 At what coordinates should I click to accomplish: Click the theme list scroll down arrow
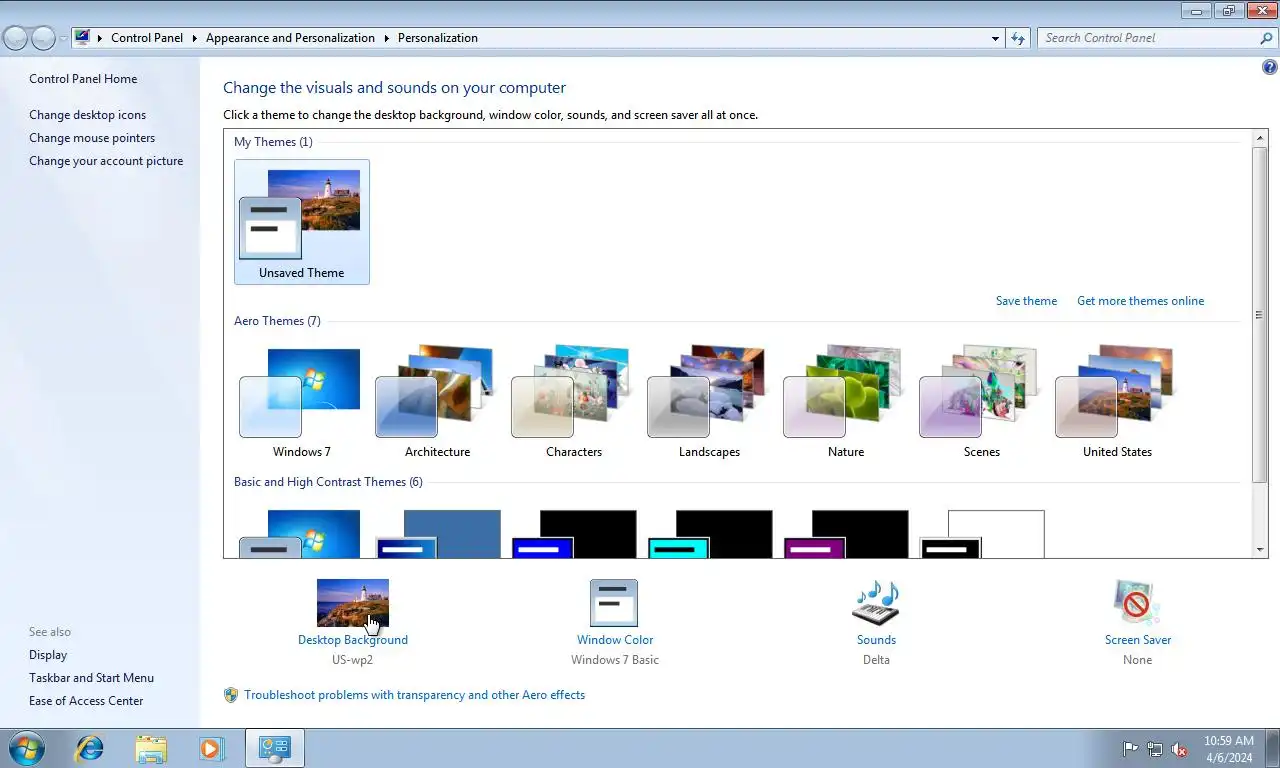pyautogui.click(x=1259, y=549)
